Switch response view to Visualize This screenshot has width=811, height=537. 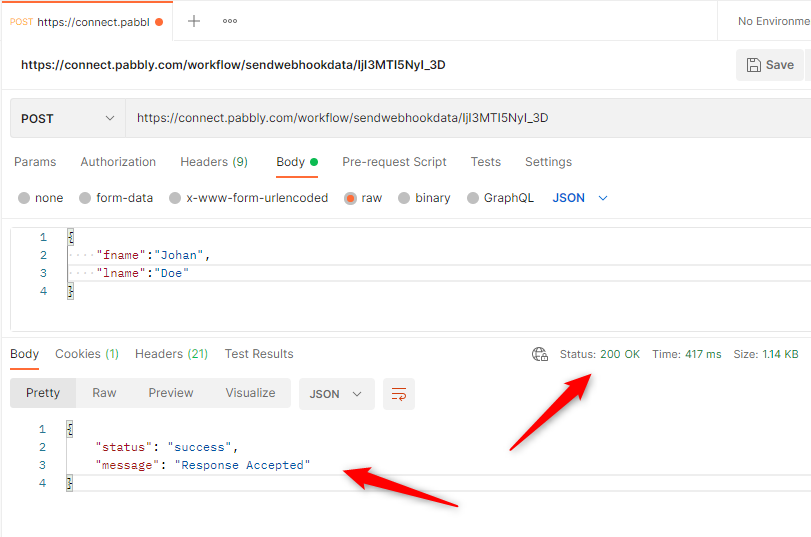(250, 393)
